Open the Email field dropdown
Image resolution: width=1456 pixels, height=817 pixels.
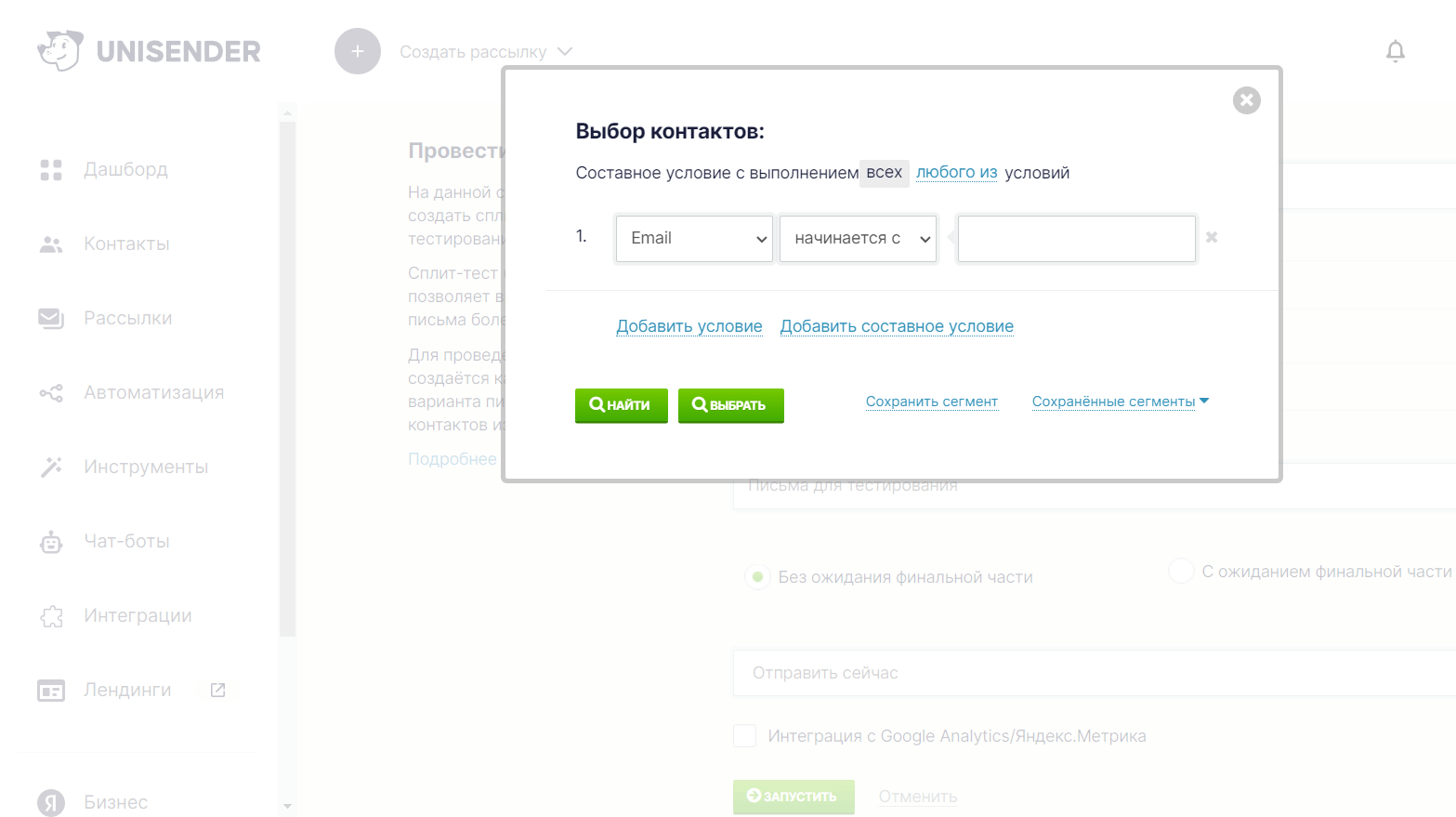click(694, 239)
